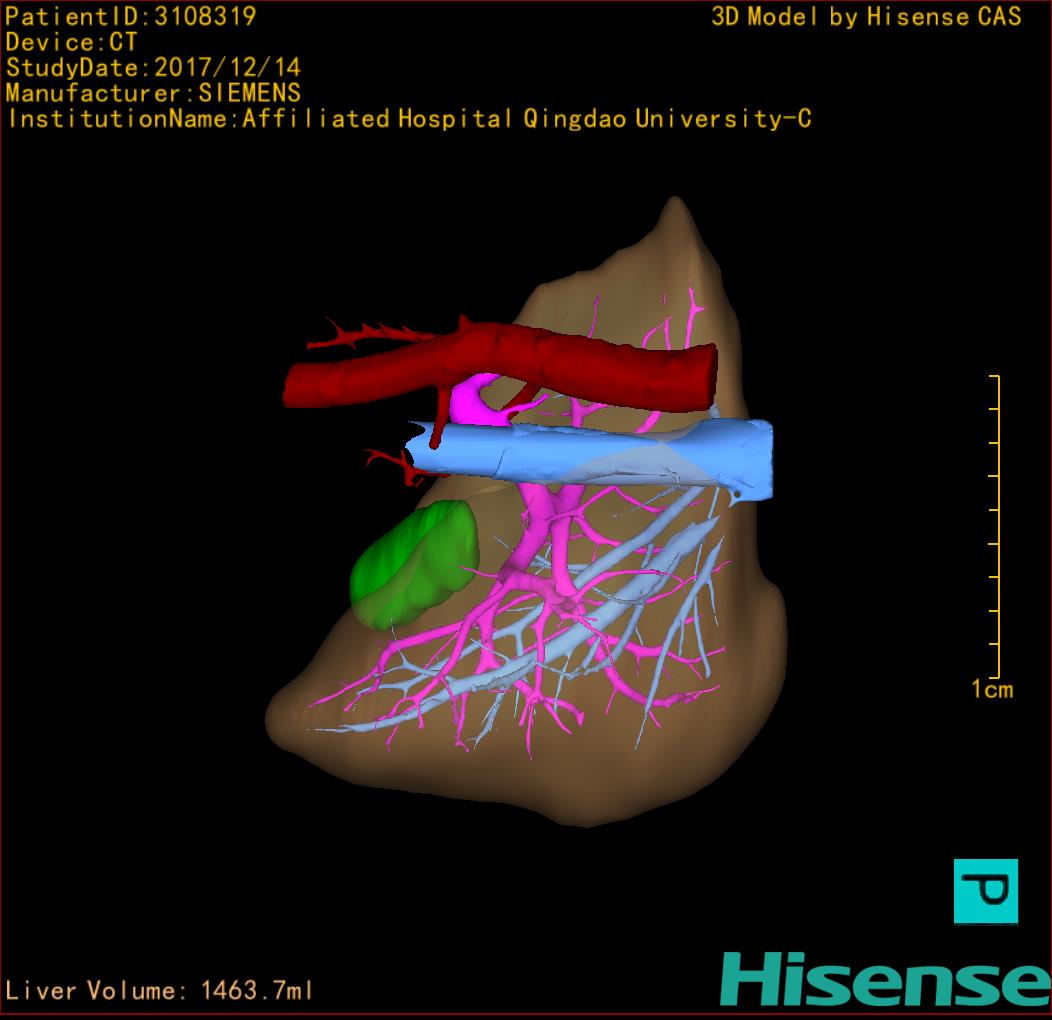Image resolution: width=1052 pixels, height=1020 pixels.
Task: Click the green tumor mass in the model
Action: point(415,565)
